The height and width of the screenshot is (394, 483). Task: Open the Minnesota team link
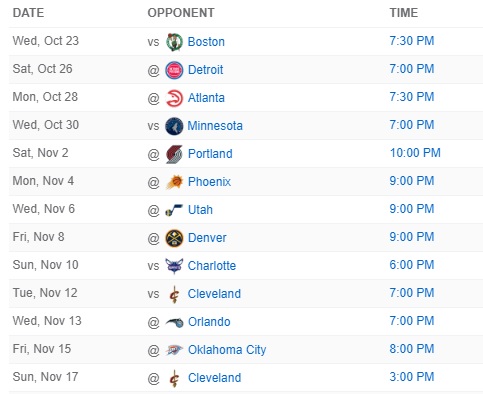click(215, 126)
